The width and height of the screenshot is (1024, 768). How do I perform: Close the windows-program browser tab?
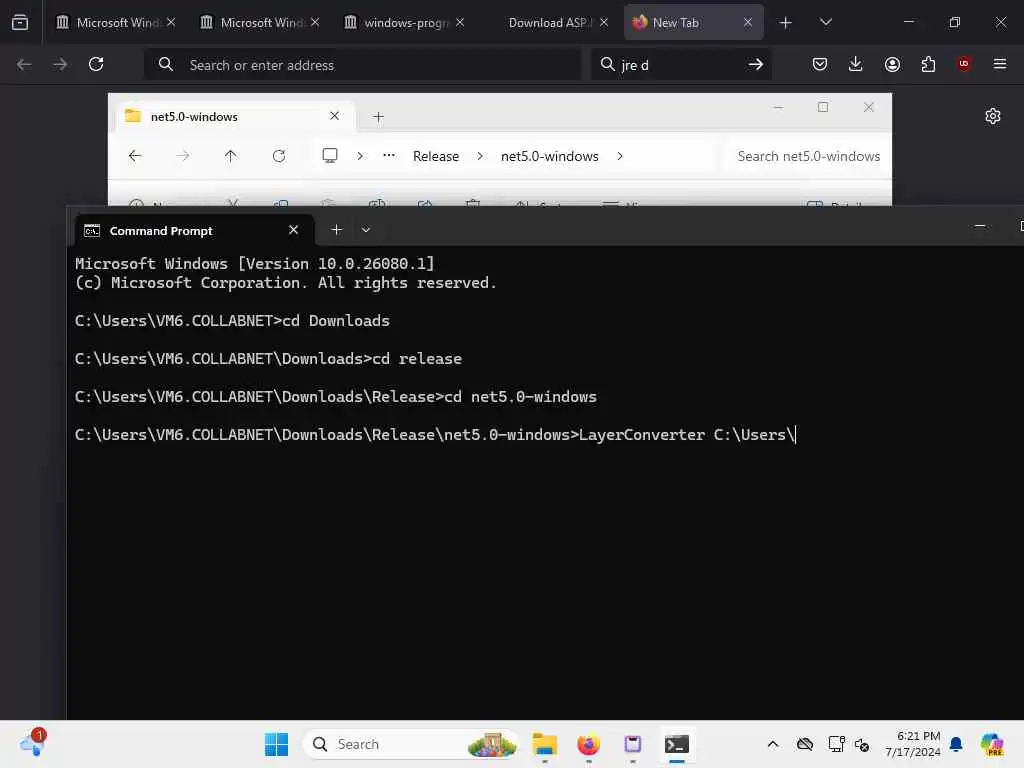point(460,22)
